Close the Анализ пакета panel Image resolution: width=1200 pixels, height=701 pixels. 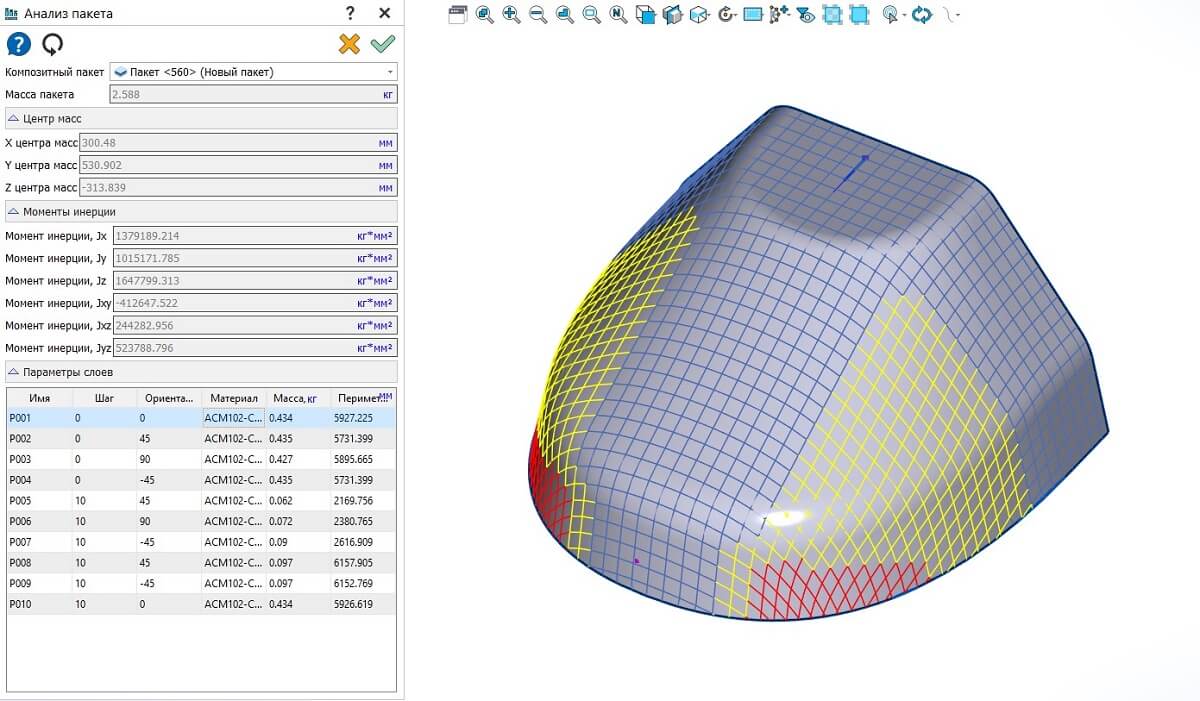click(x=384, y=13)
